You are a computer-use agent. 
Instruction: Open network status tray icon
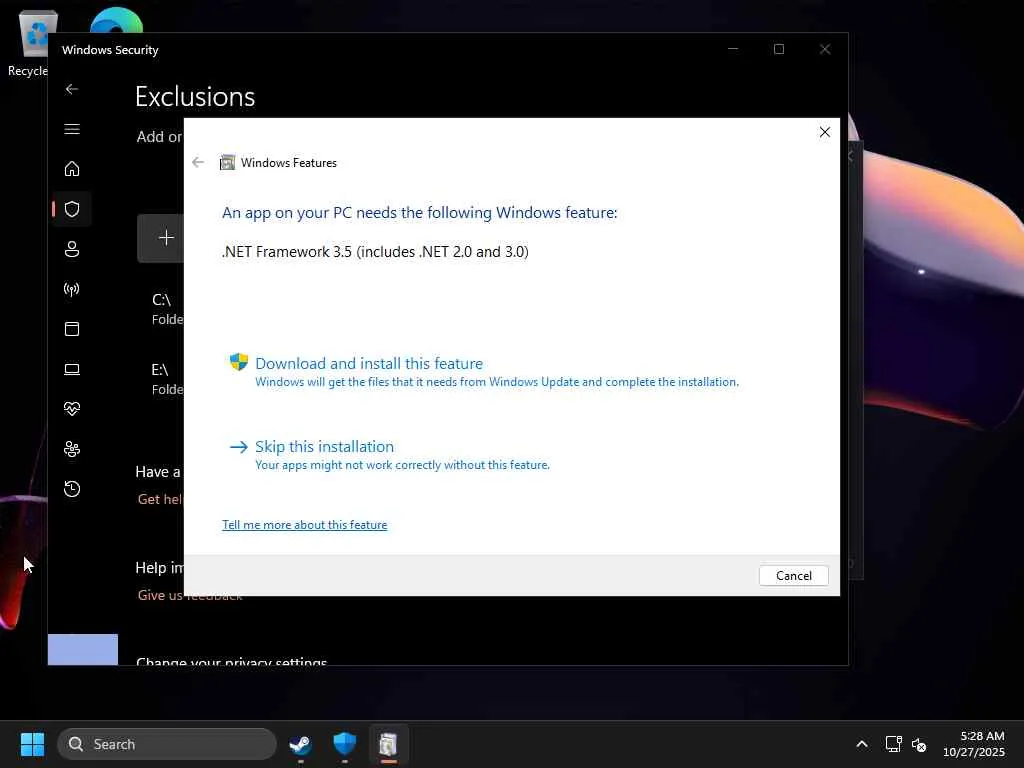pyautogui.click(x=893, y=744)
